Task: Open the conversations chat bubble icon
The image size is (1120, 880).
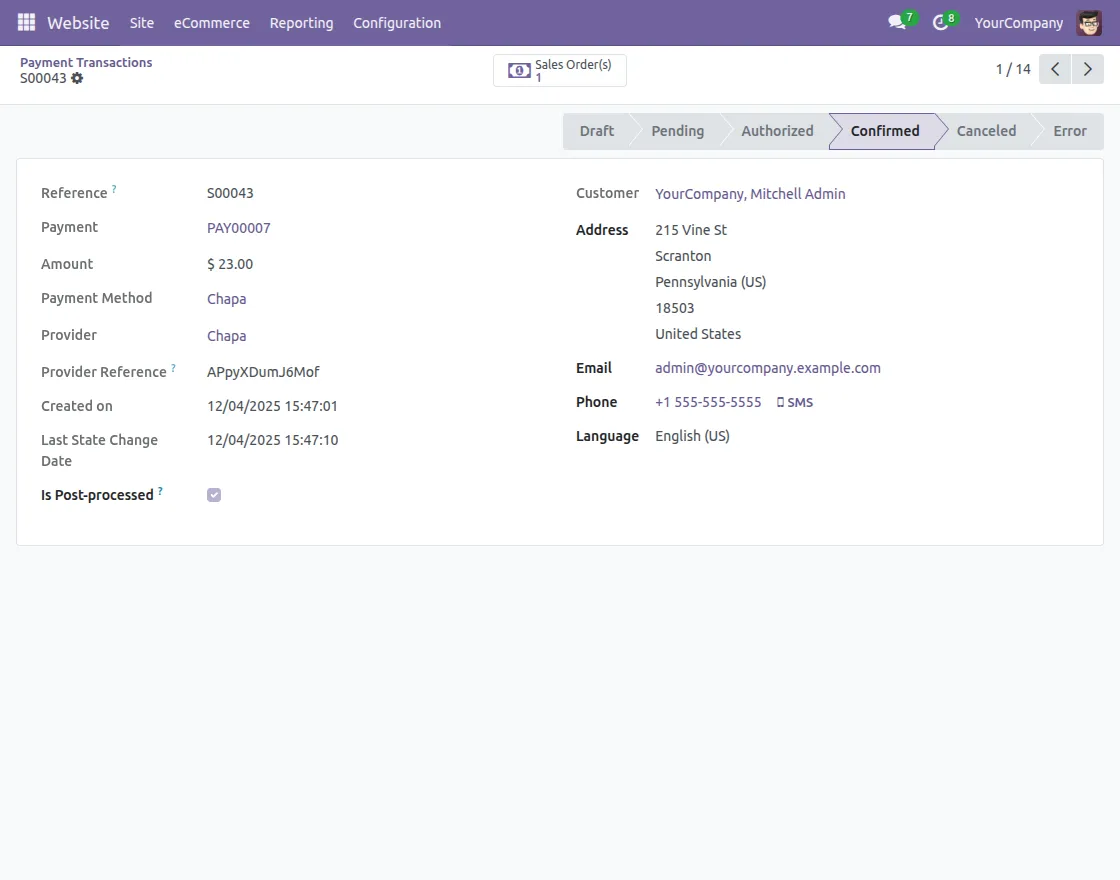Action: point(895,22)
